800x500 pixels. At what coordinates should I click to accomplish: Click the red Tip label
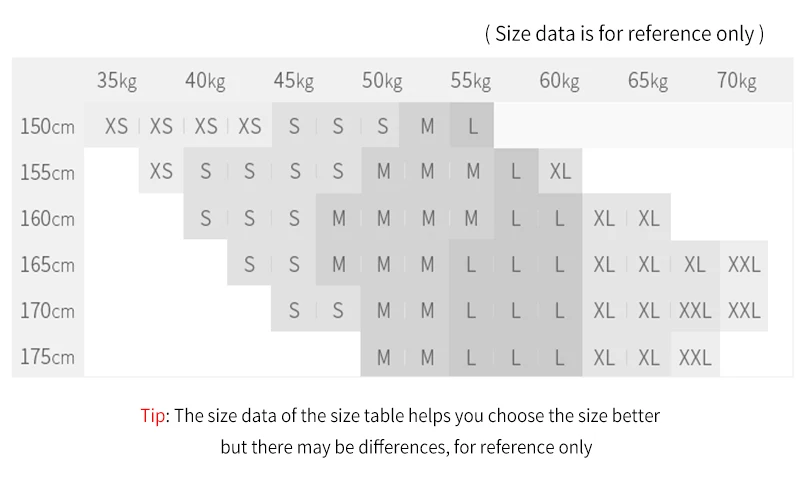(x=152, y=416)
